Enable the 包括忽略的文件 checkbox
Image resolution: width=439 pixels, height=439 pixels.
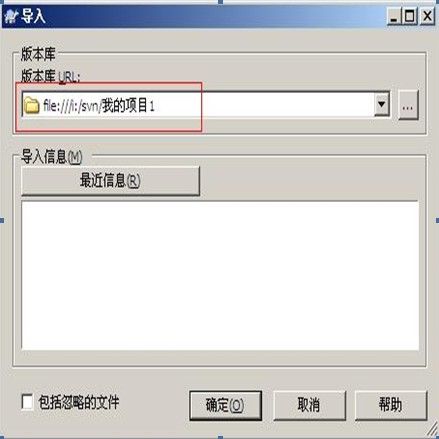click(x=27, y=402)
